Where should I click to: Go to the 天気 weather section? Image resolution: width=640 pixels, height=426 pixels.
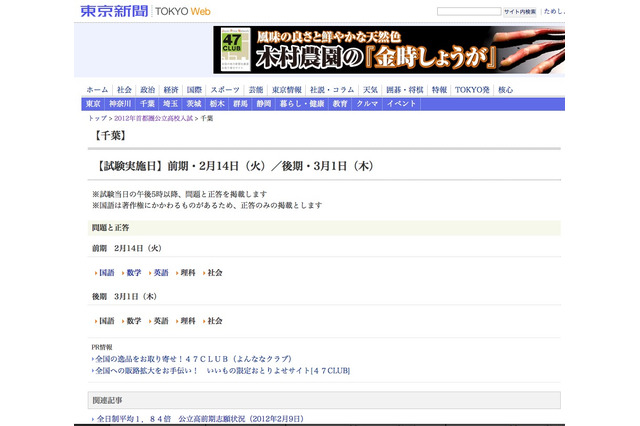[x=370, y=90]
